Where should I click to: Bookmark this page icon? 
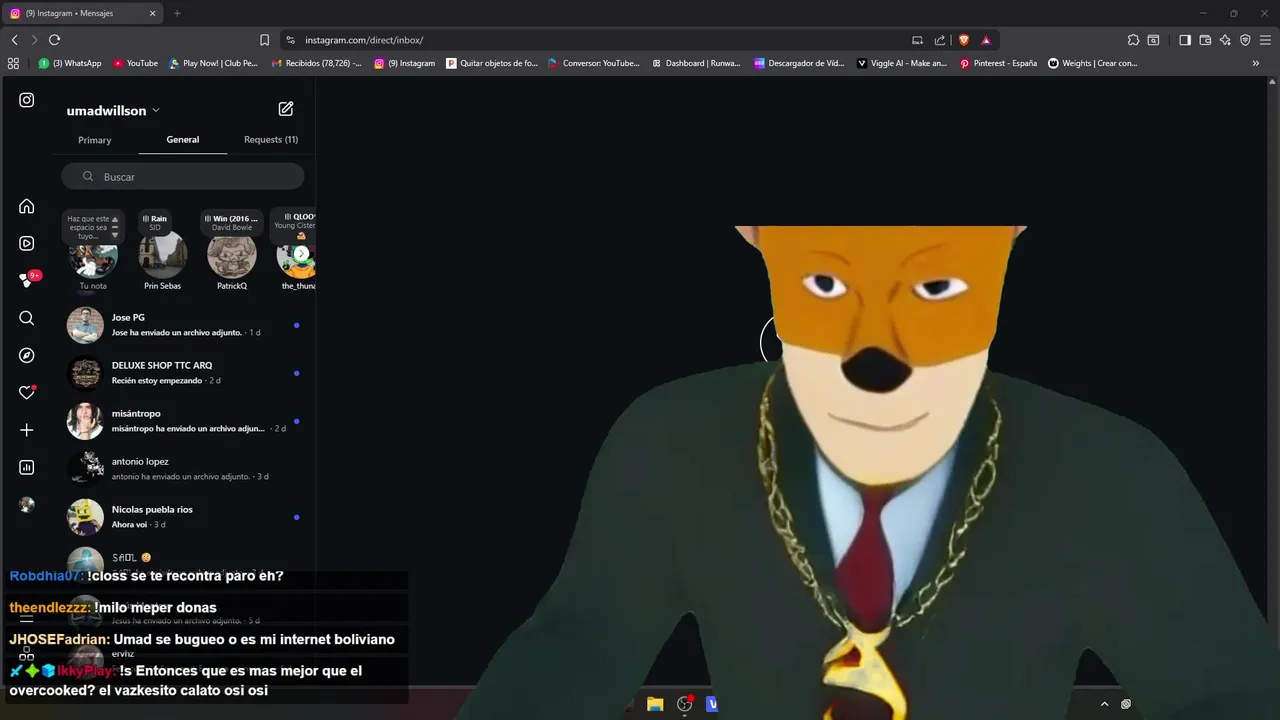pos(265,40)
